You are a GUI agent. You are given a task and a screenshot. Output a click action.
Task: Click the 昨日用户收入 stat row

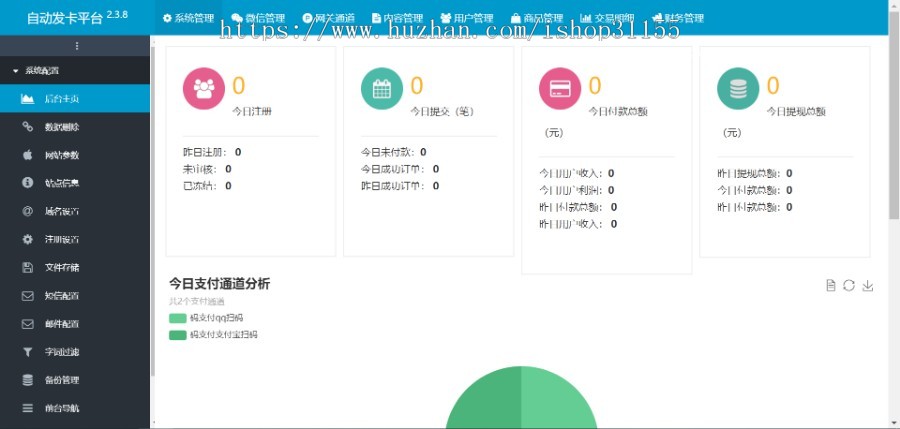pos(578,224)
